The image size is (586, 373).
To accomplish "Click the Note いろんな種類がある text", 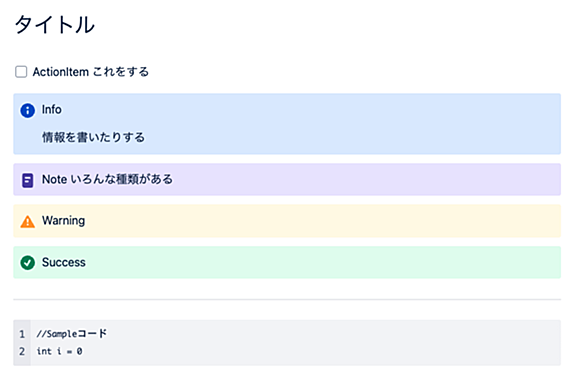I will (107, 179).
